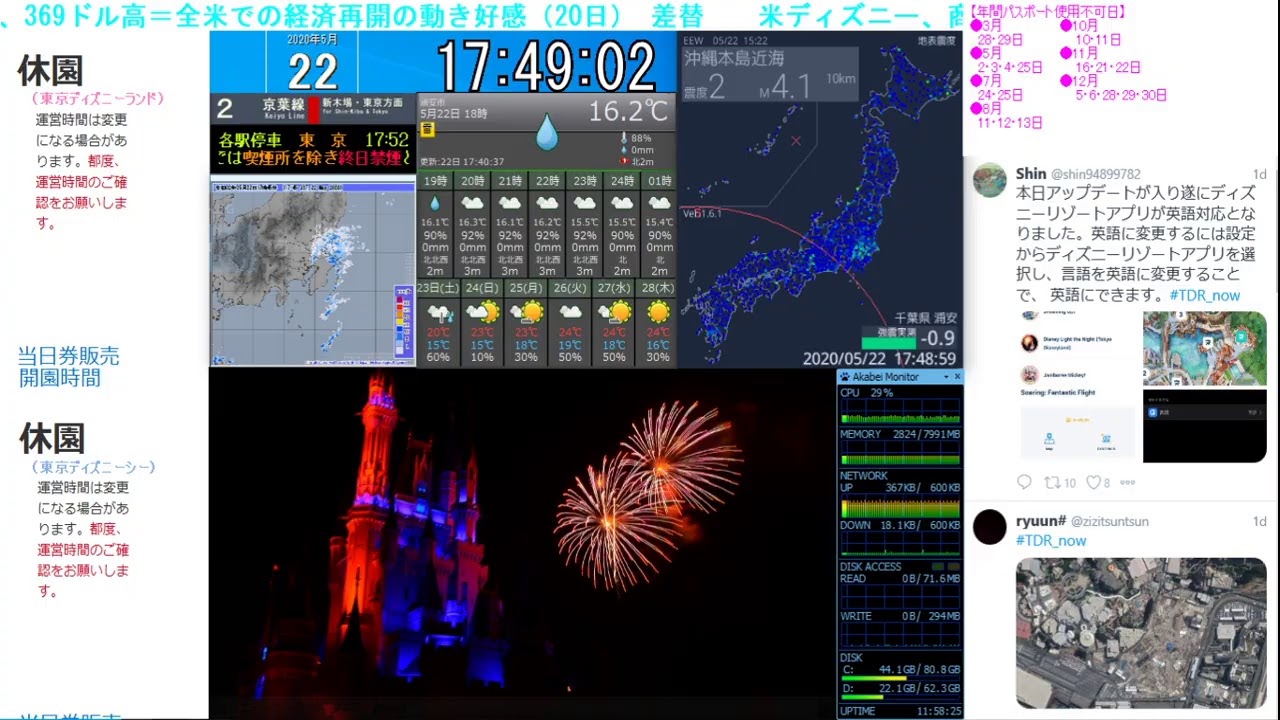1280x720 pixels.
Task: Close the Akabei Monitor window
Action: 957,377
